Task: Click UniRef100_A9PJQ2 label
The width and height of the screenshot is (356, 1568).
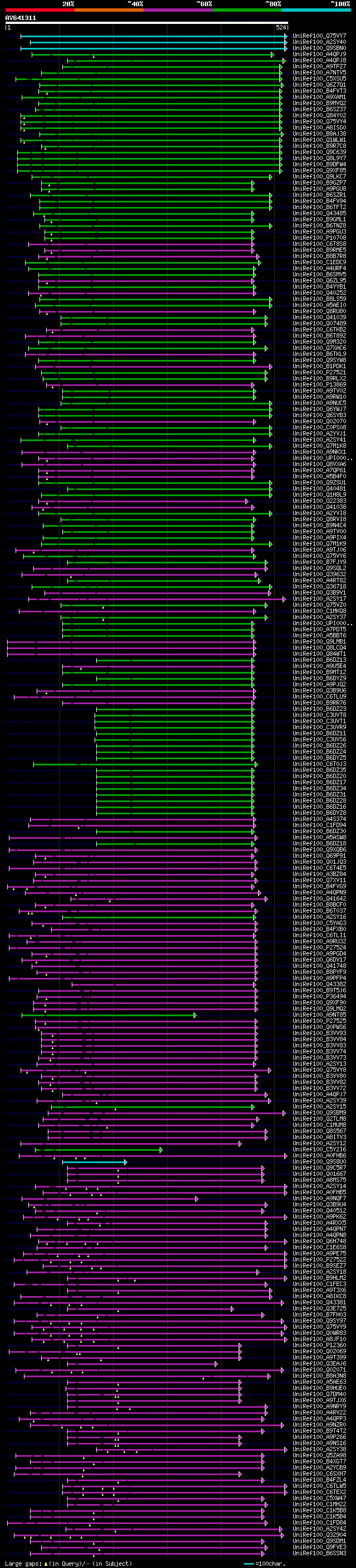Action: (319, 684)
